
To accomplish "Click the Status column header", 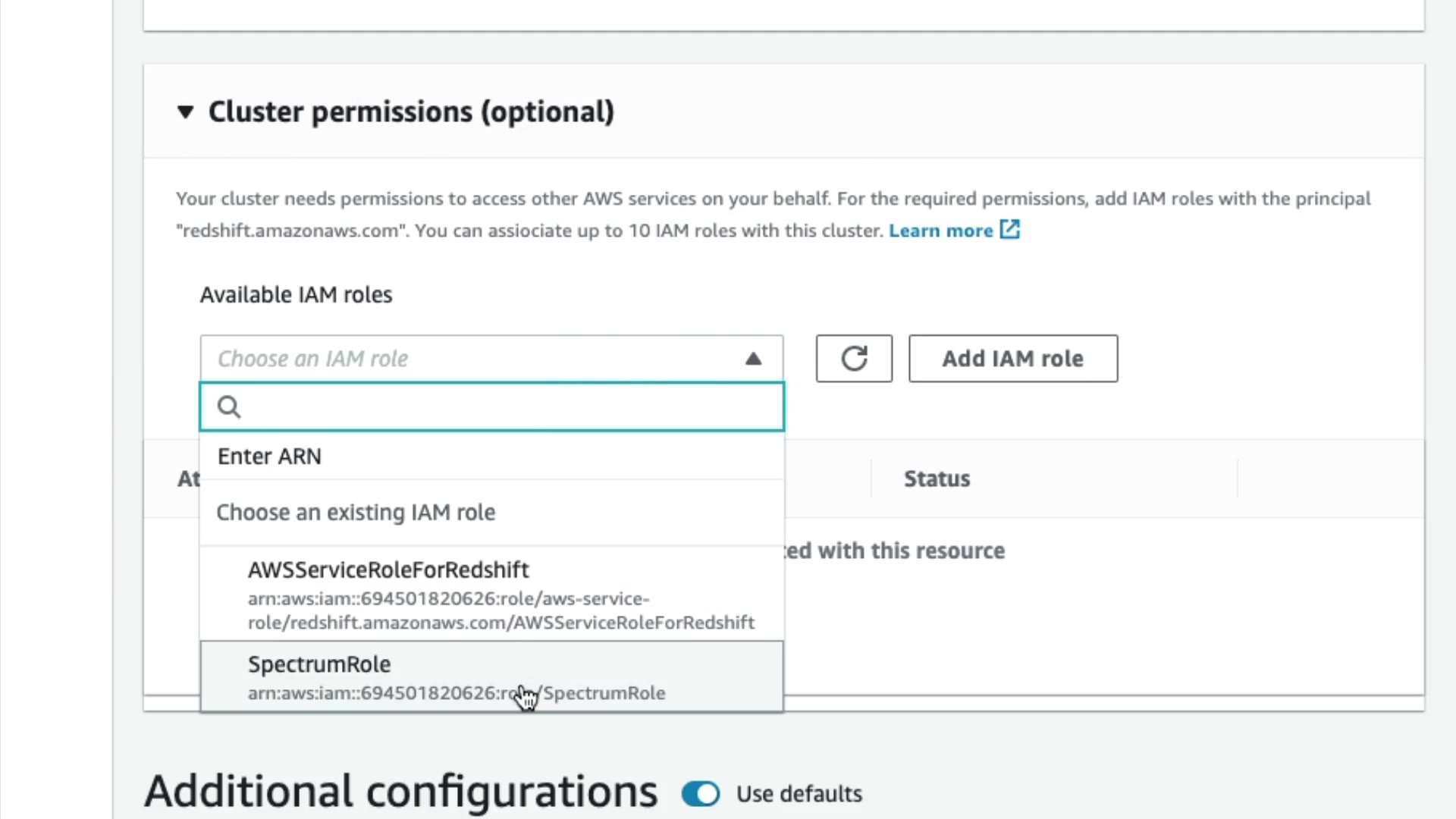I will click(937, 479).
